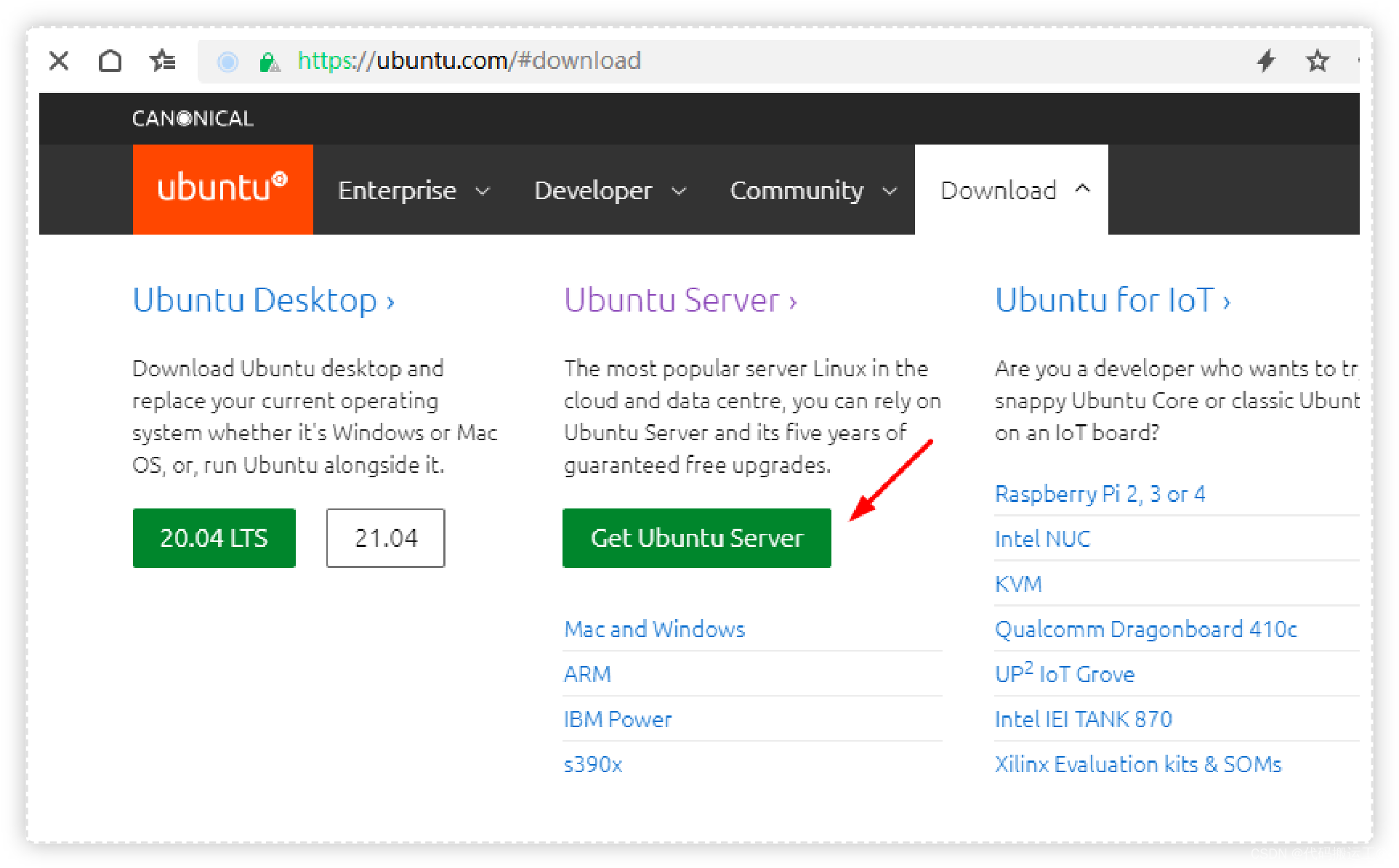
Task: Expand the Community menu dropdown
Action: pyautogui.click(x=813, y=190)
